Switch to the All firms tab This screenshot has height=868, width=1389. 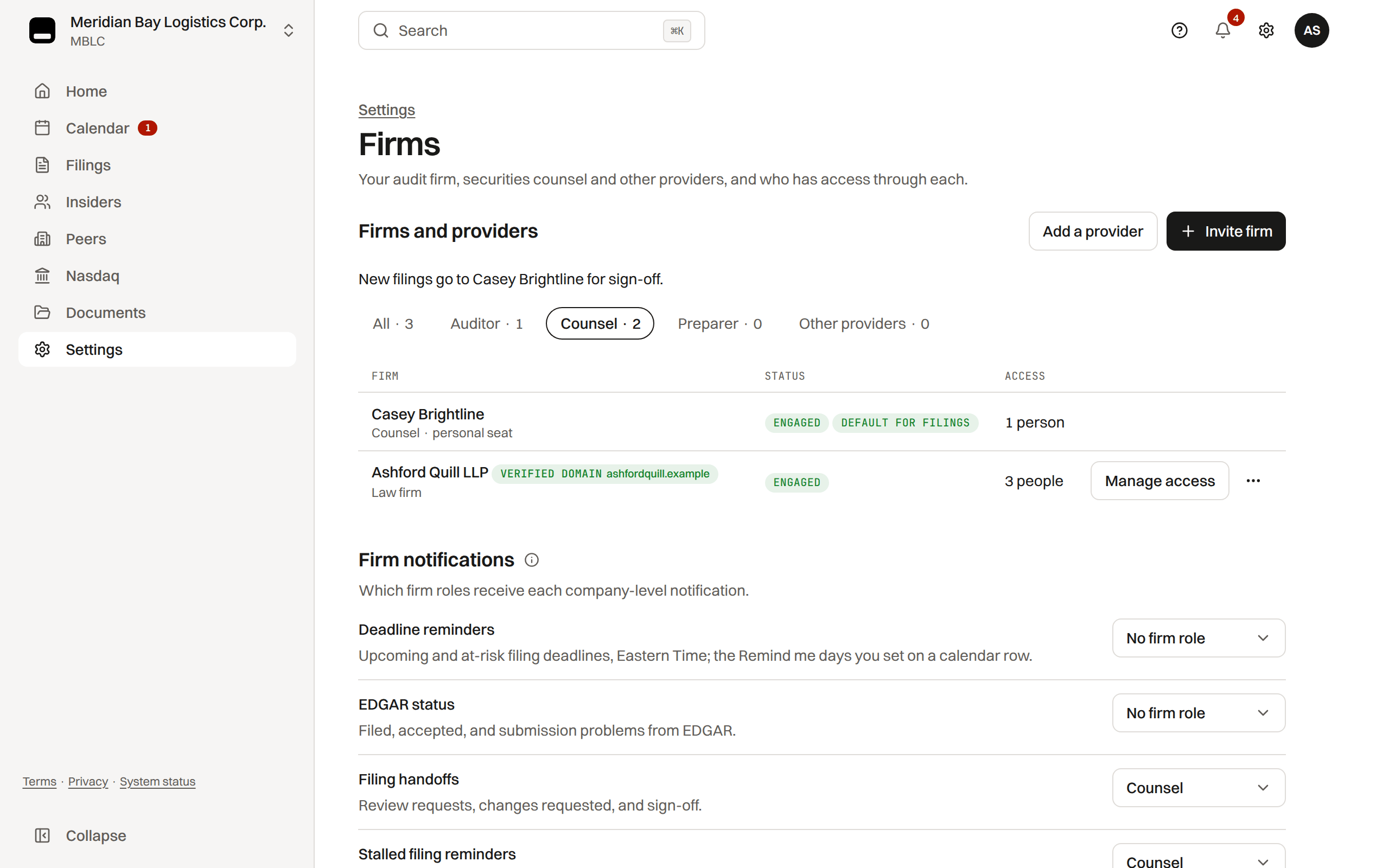(393, 324)
